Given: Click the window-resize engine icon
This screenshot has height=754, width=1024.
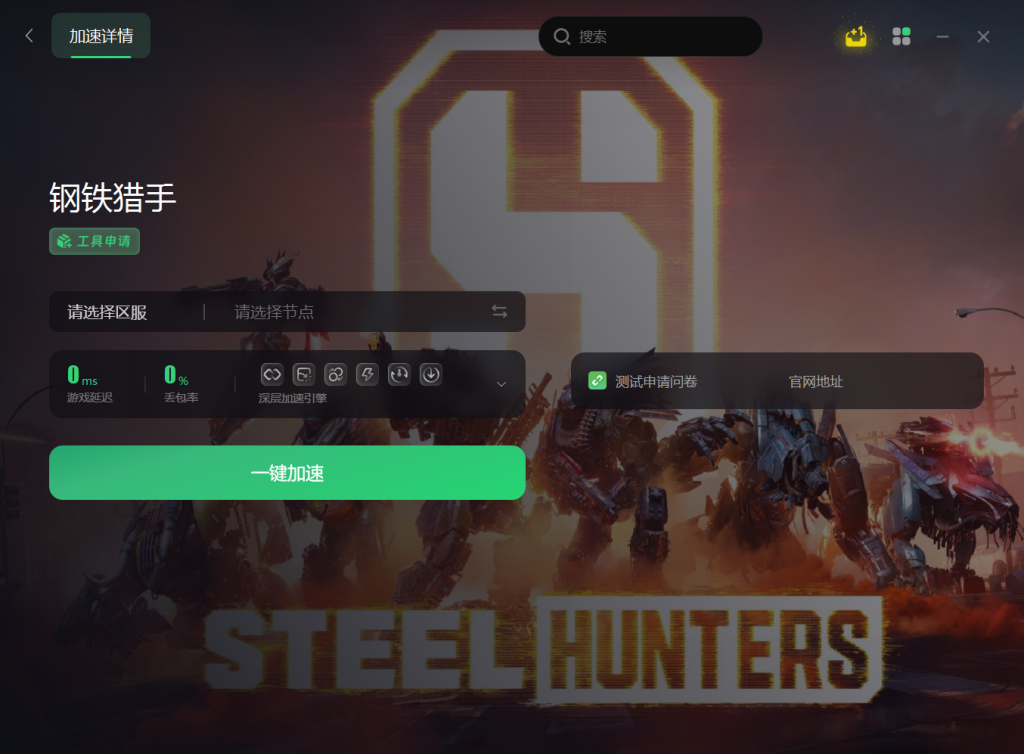Looking at the screenshot, I should (304, 375).
